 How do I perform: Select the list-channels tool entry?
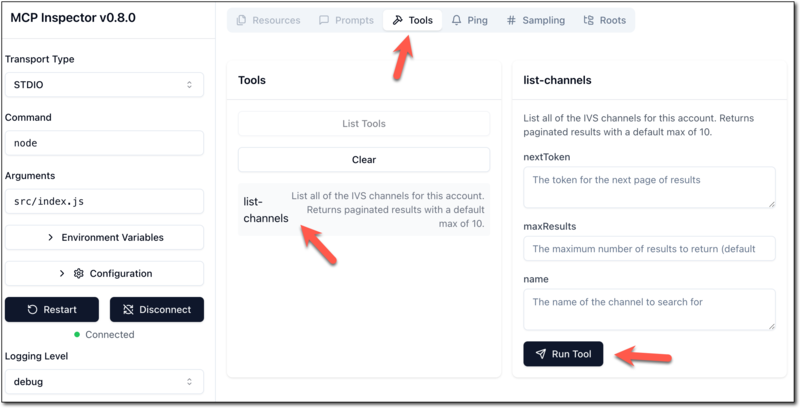coord(364,210)
